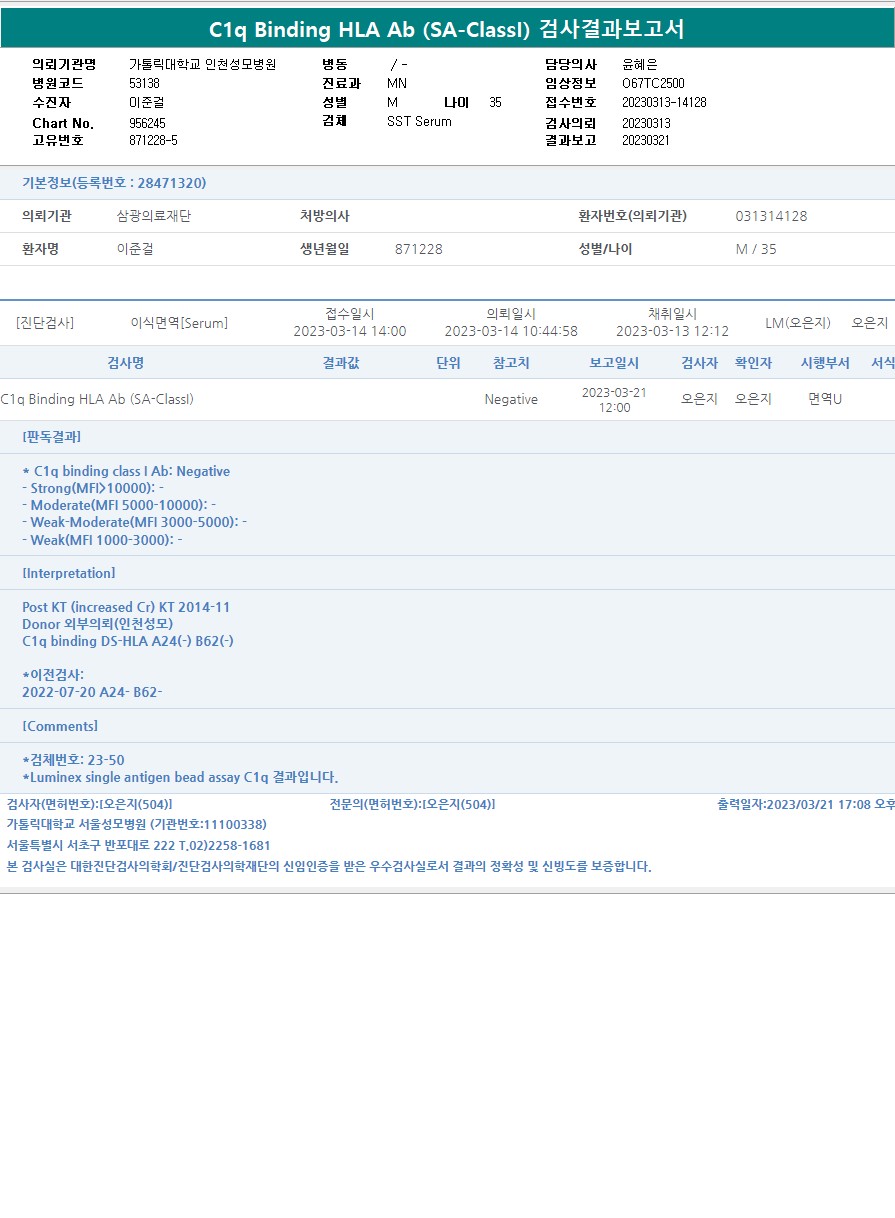Viewport: 895px width, 1218px height.
Task: Click 'Donor 외부의뢰(인천성모)' line
Action: click(98, 624)
